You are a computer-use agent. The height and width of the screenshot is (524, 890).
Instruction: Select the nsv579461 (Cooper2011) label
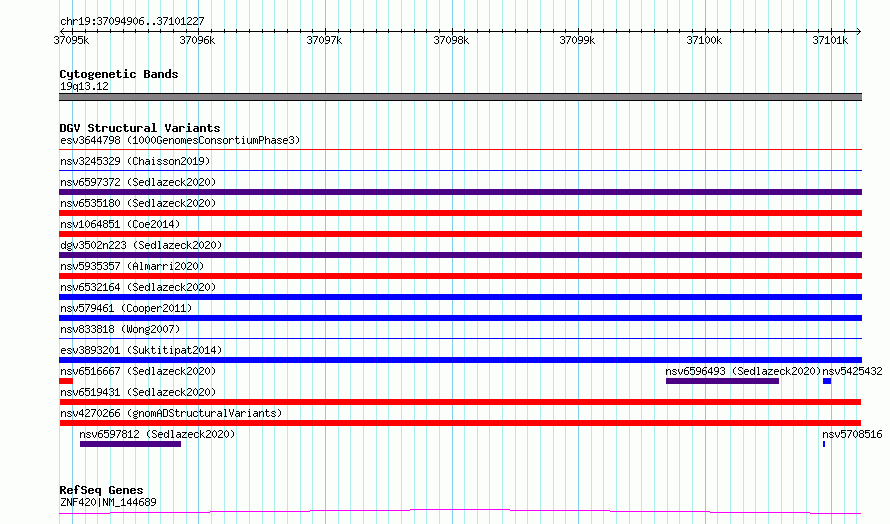126,308
